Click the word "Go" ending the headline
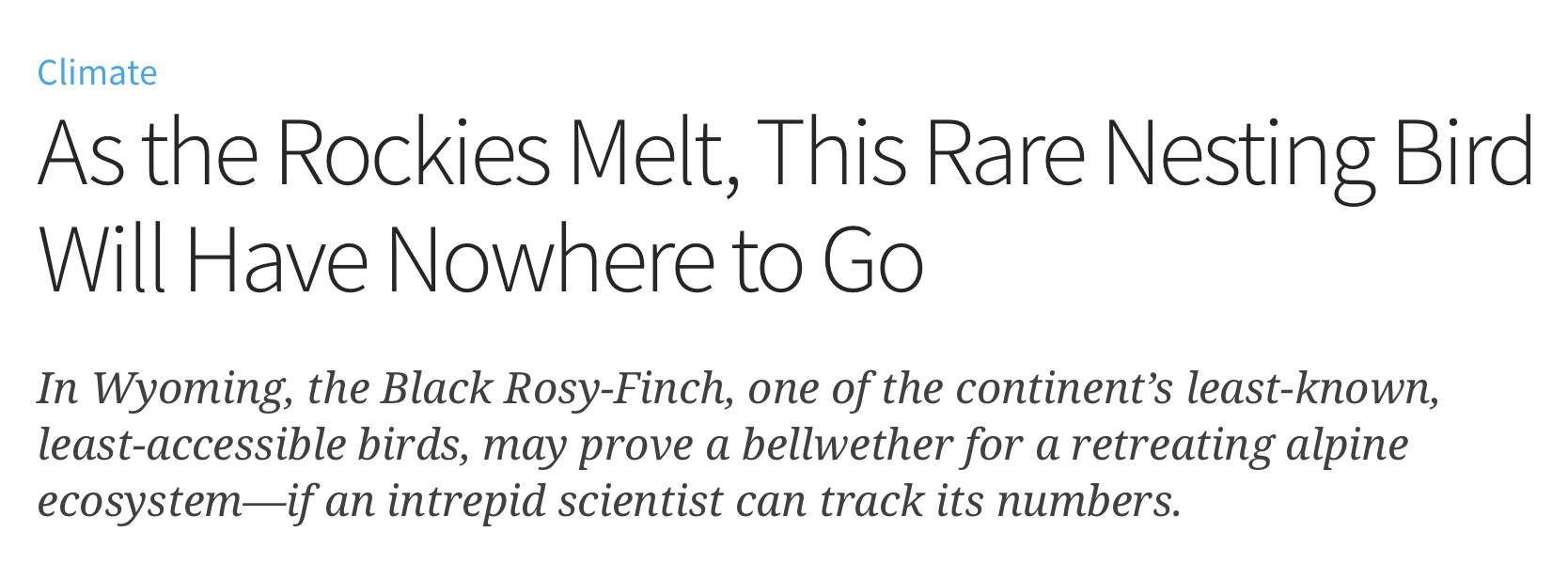 click(x=873, y=261)
